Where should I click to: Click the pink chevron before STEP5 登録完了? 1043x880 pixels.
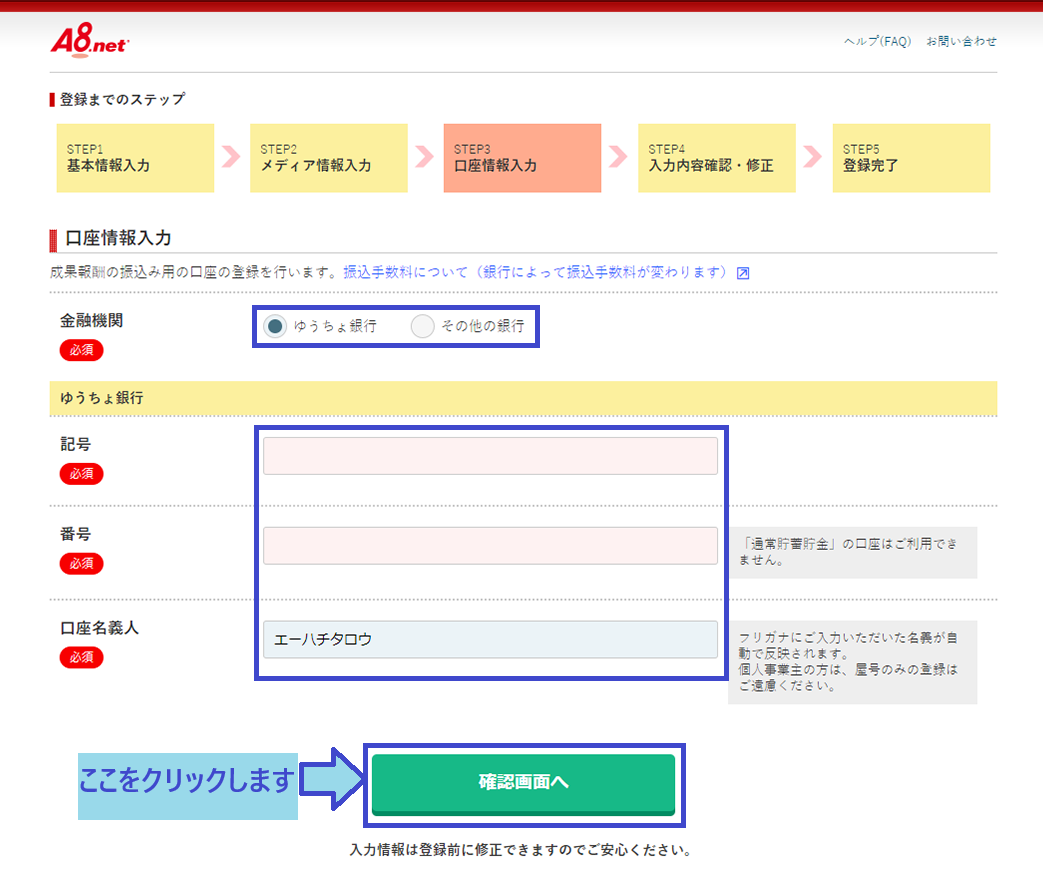click(x=812, y=157)
